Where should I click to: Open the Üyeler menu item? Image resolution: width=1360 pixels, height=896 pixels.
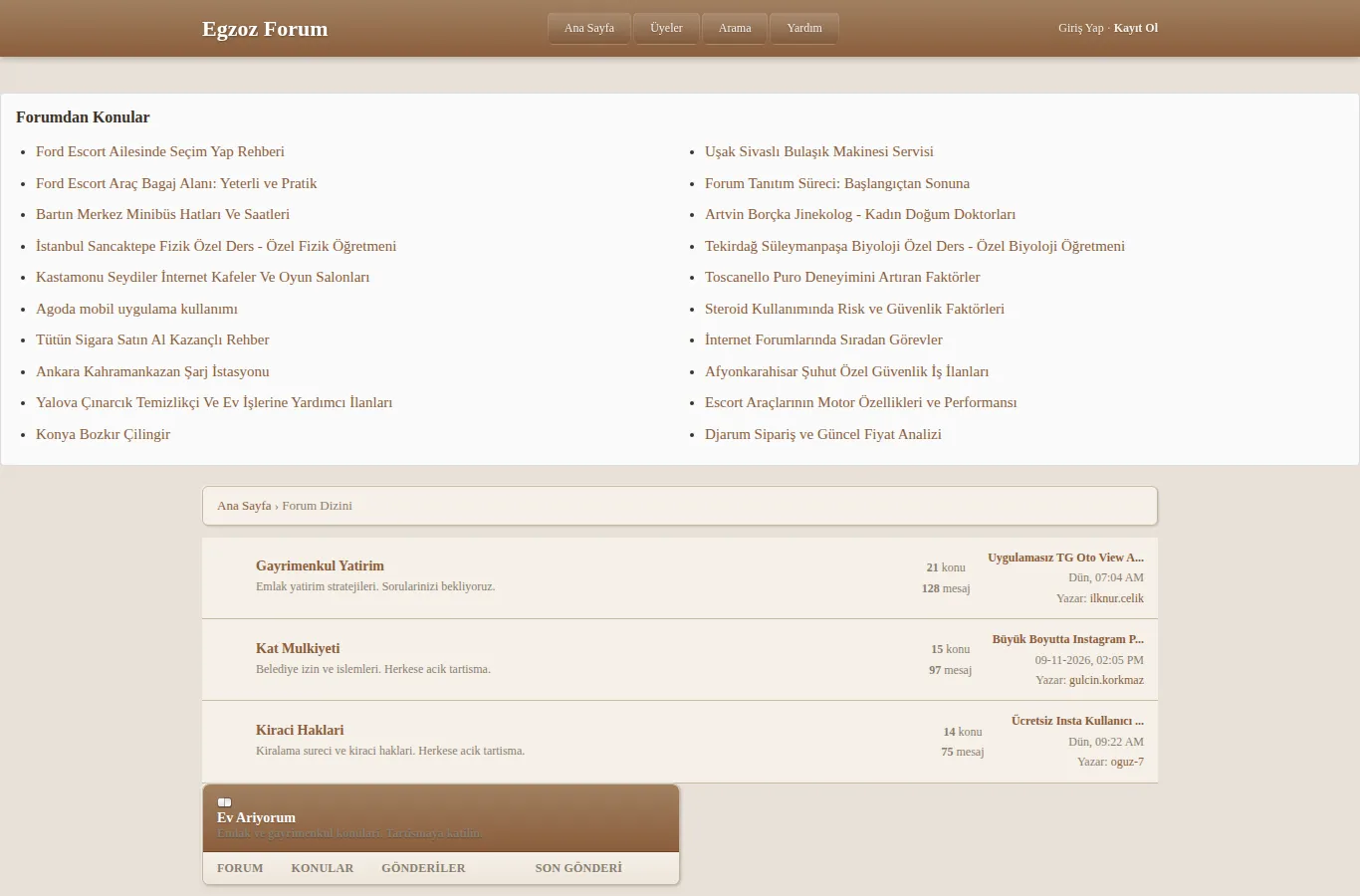pos(666,28)
